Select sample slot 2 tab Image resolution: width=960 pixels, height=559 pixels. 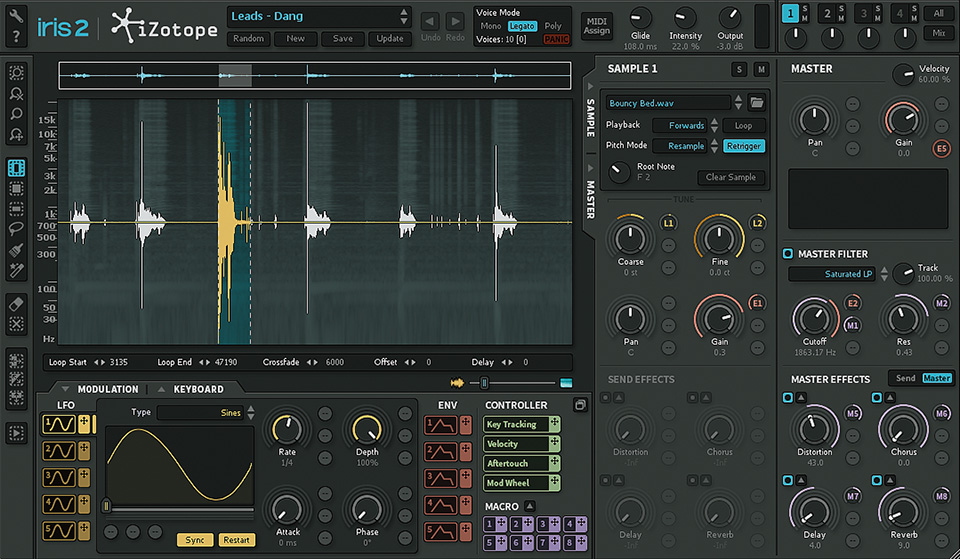click(827, 13)
